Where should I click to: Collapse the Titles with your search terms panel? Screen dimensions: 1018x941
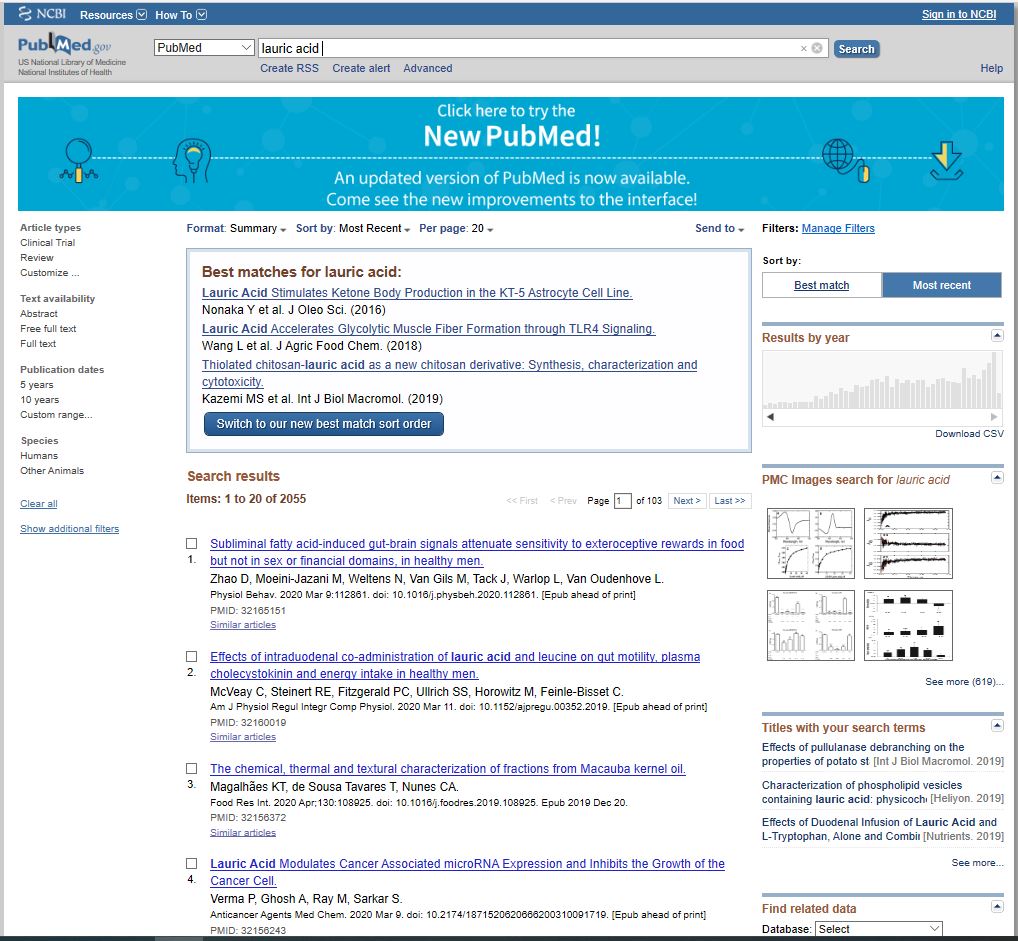pyautogui.click(x=997, y=725)
